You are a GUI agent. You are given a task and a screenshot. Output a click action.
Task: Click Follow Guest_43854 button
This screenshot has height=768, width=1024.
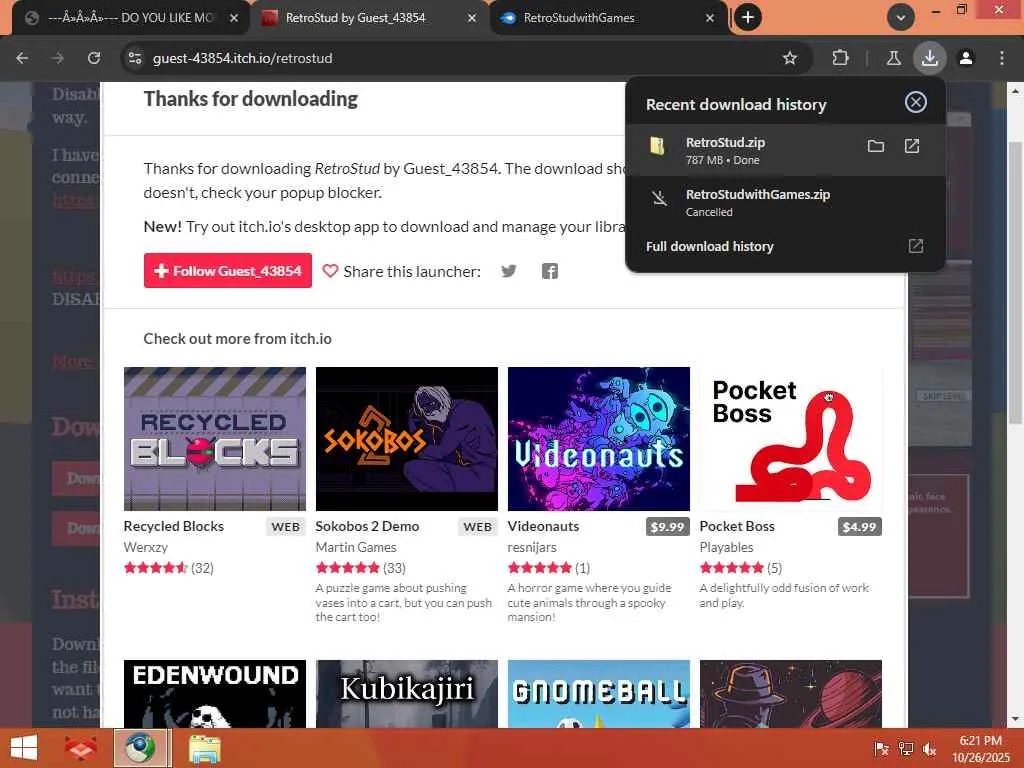(x=228, y=270)
